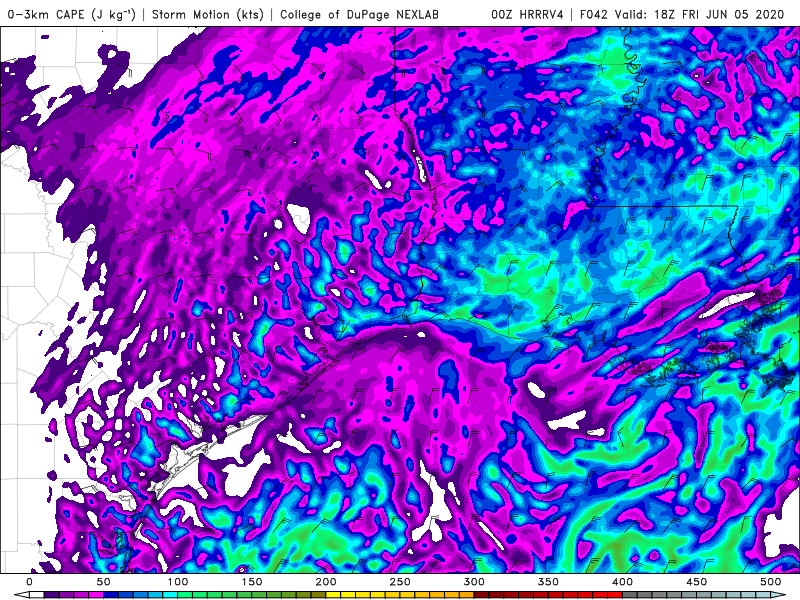800x600 pixels.
Task: Click the '150' label on the color scale
Action: (x=252, y=582)
